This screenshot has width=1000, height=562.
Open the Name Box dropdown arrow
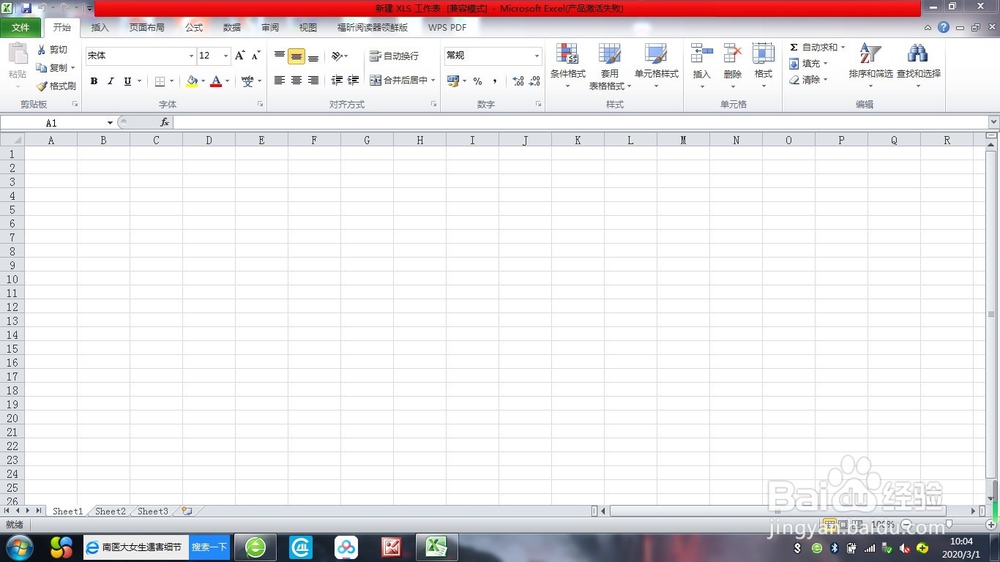(x=110, y=122)
